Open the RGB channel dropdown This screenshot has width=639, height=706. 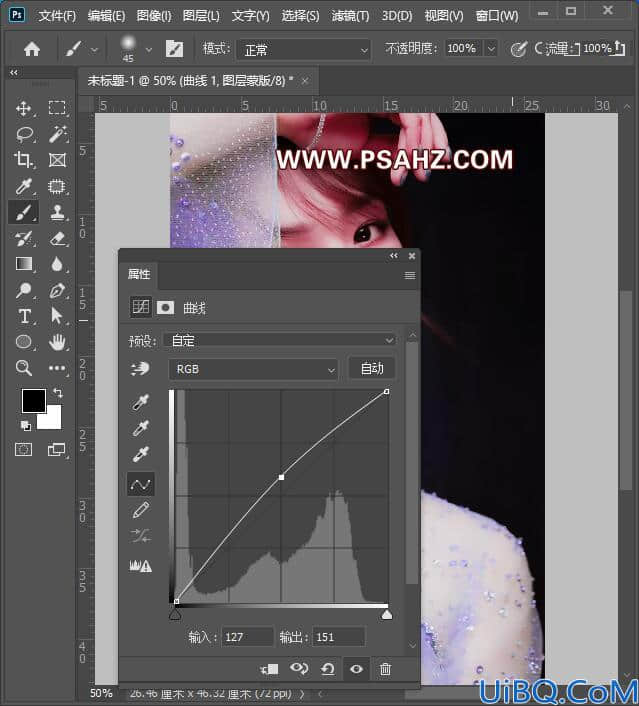pyautogui.click(x=253, y=370)
